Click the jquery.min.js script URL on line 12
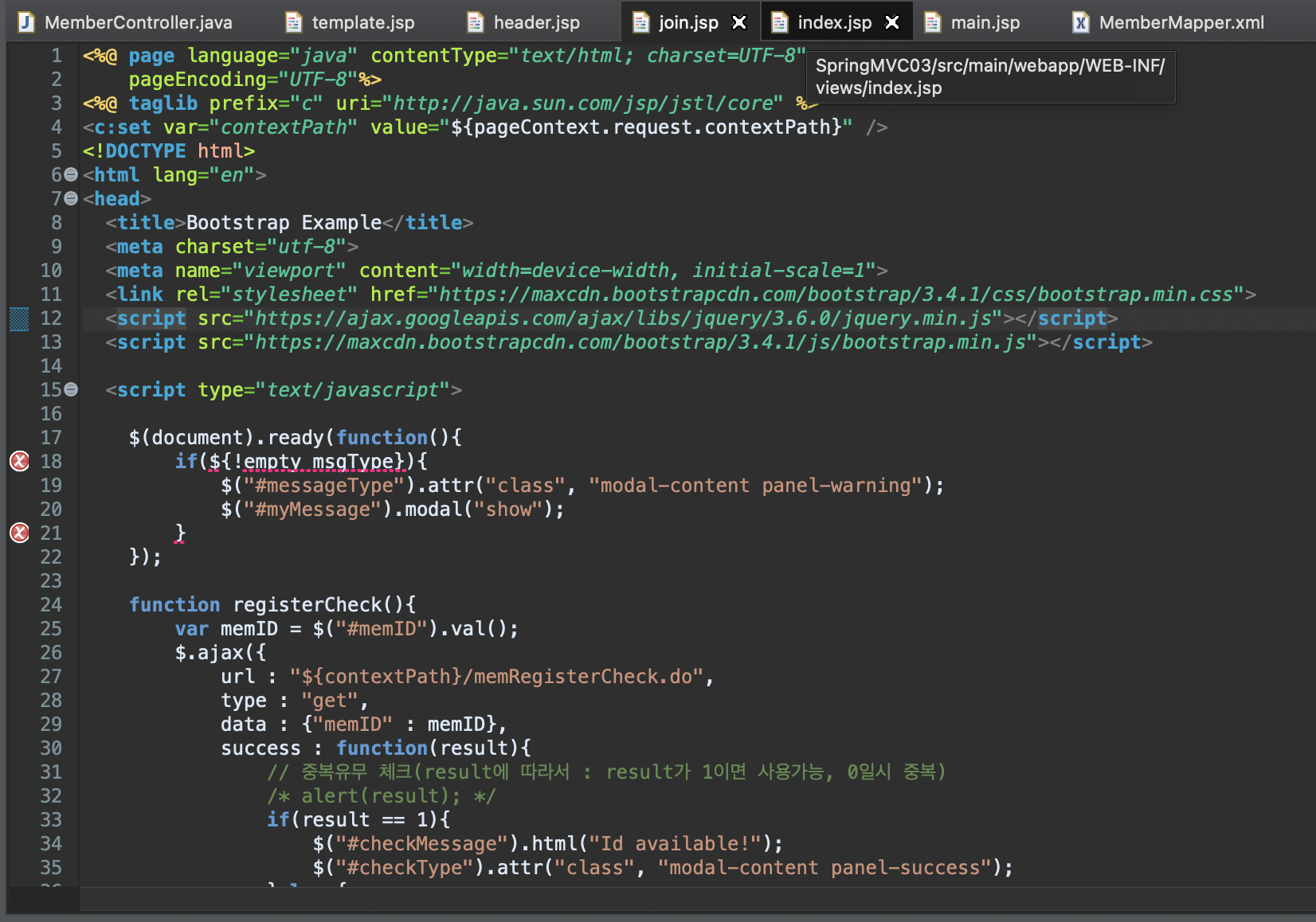The image size is (1316, 922). pos(623,318)
